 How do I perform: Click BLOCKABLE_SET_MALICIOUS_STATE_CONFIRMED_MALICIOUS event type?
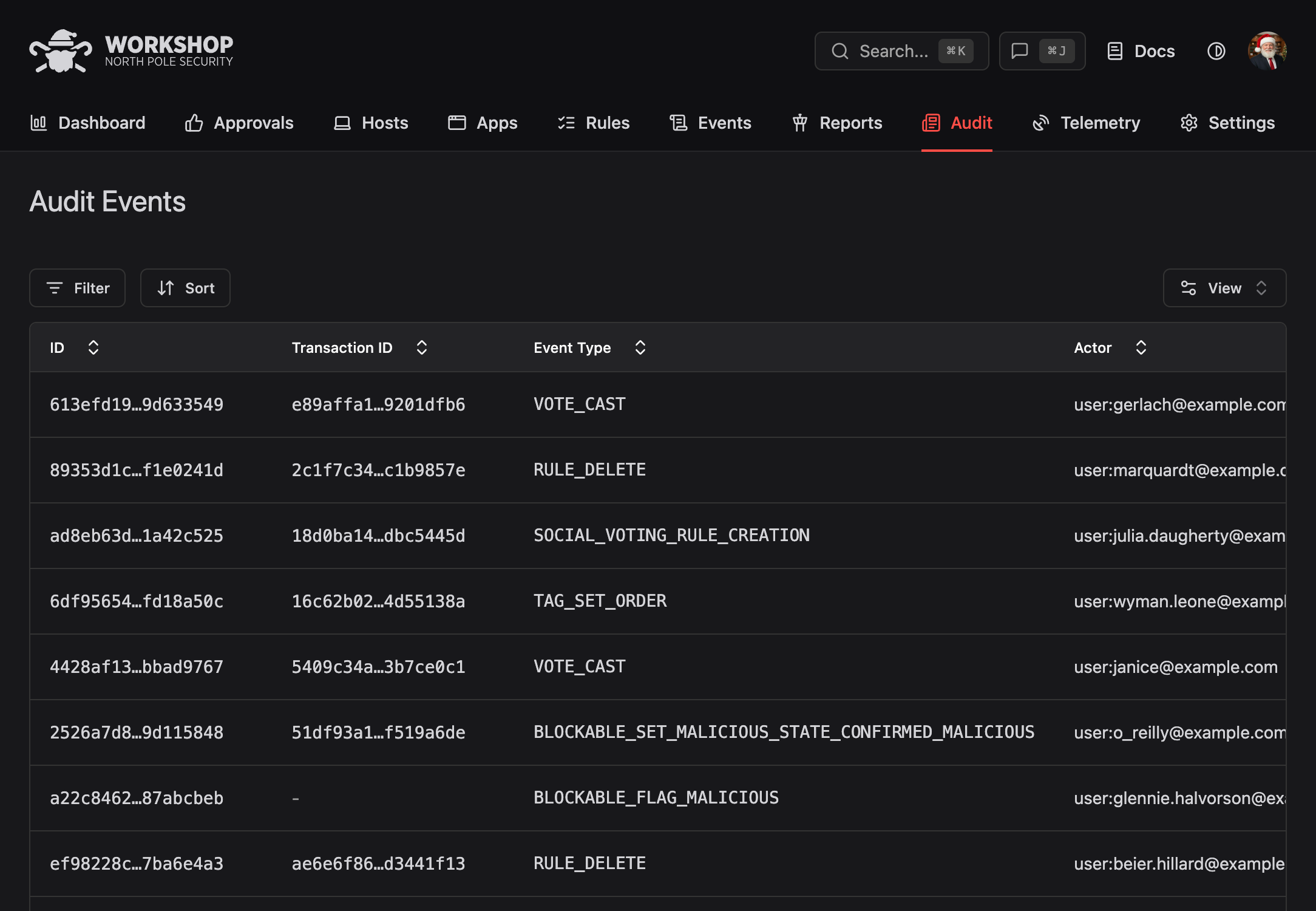click(x=784, y=732)
